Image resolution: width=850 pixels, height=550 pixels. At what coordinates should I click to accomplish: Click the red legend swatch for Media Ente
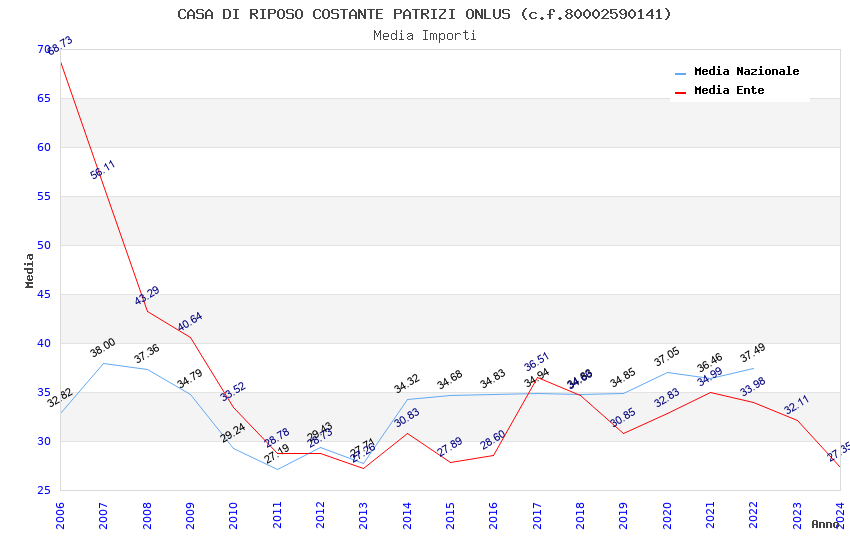click(680, 92)
